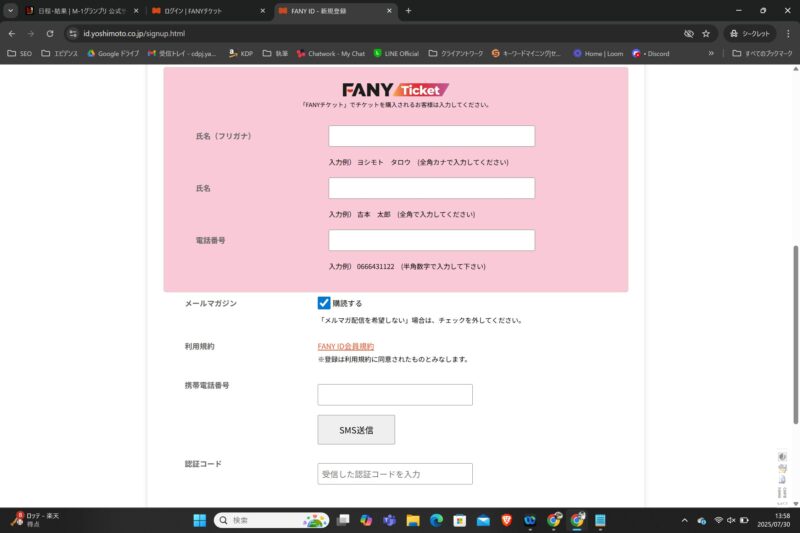Close the M-1グランプリ tab
The height and width of the screenshot is (533, 800).
coord(136,11)
